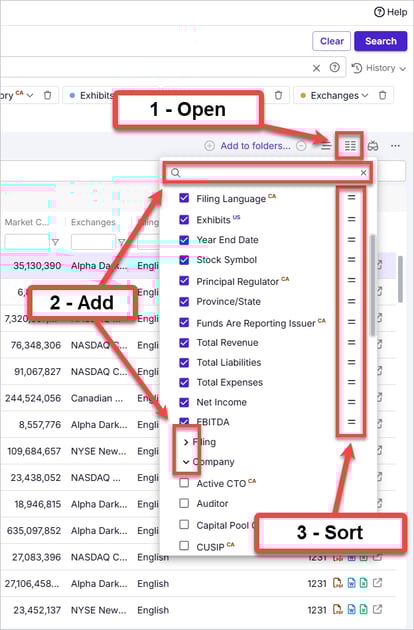Uncheck the Total Revenue checkbox
Viewport: 414px width, 630px height.
click(x=184, y=343)
